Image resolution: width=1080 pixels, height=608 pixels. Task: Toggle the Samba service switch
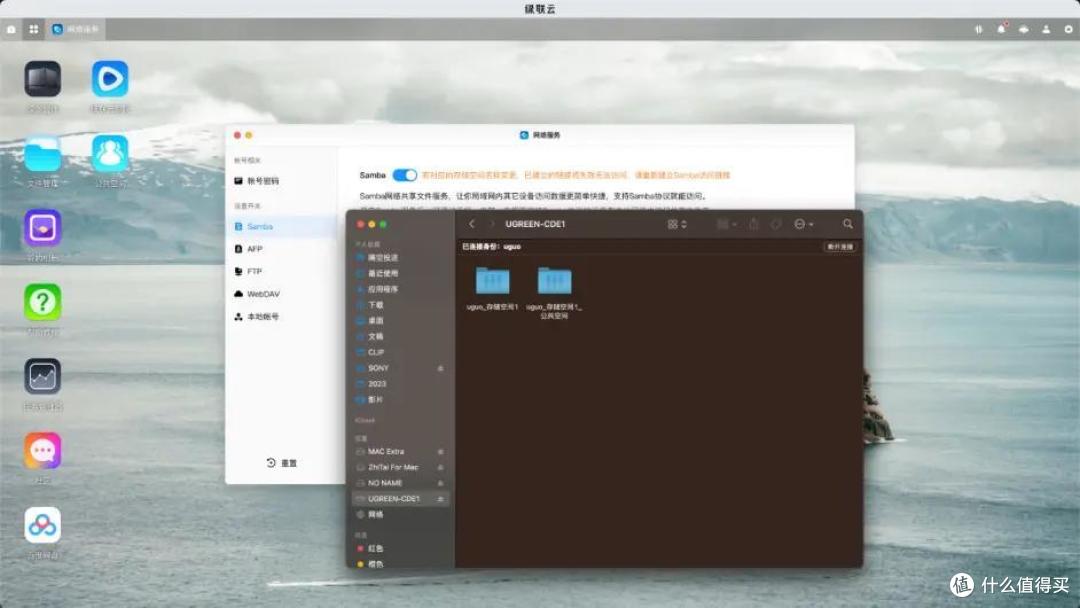click(404, 175)
